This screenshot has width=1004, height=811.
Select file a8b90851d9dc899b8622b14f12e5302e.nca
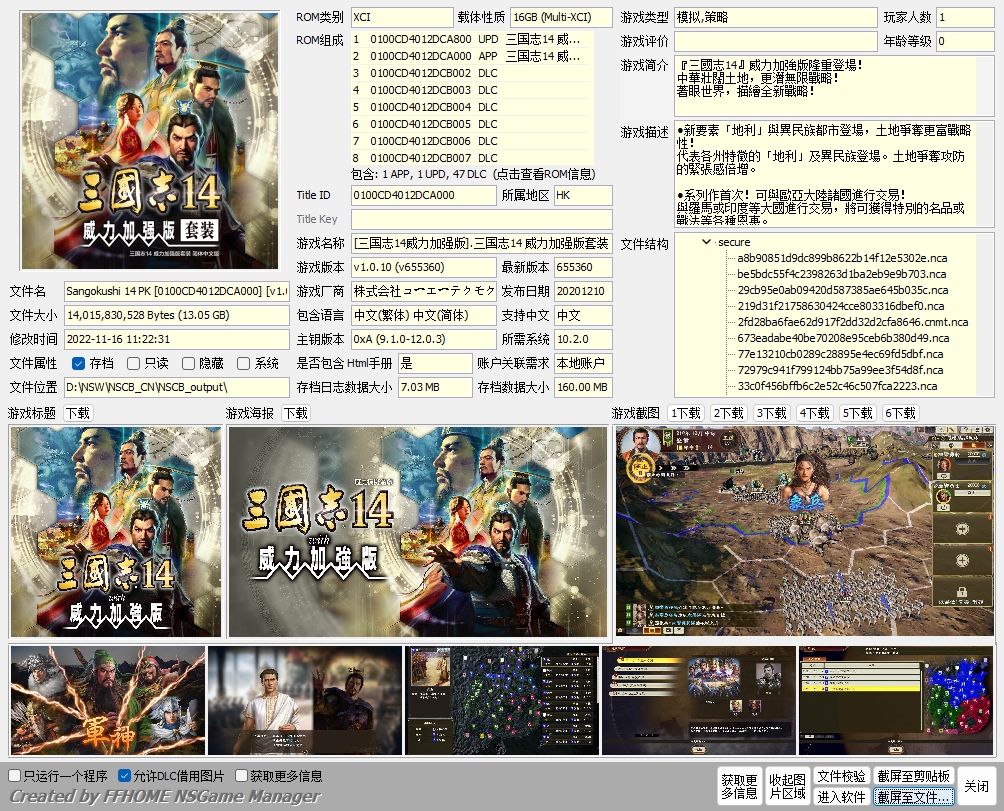842,258
